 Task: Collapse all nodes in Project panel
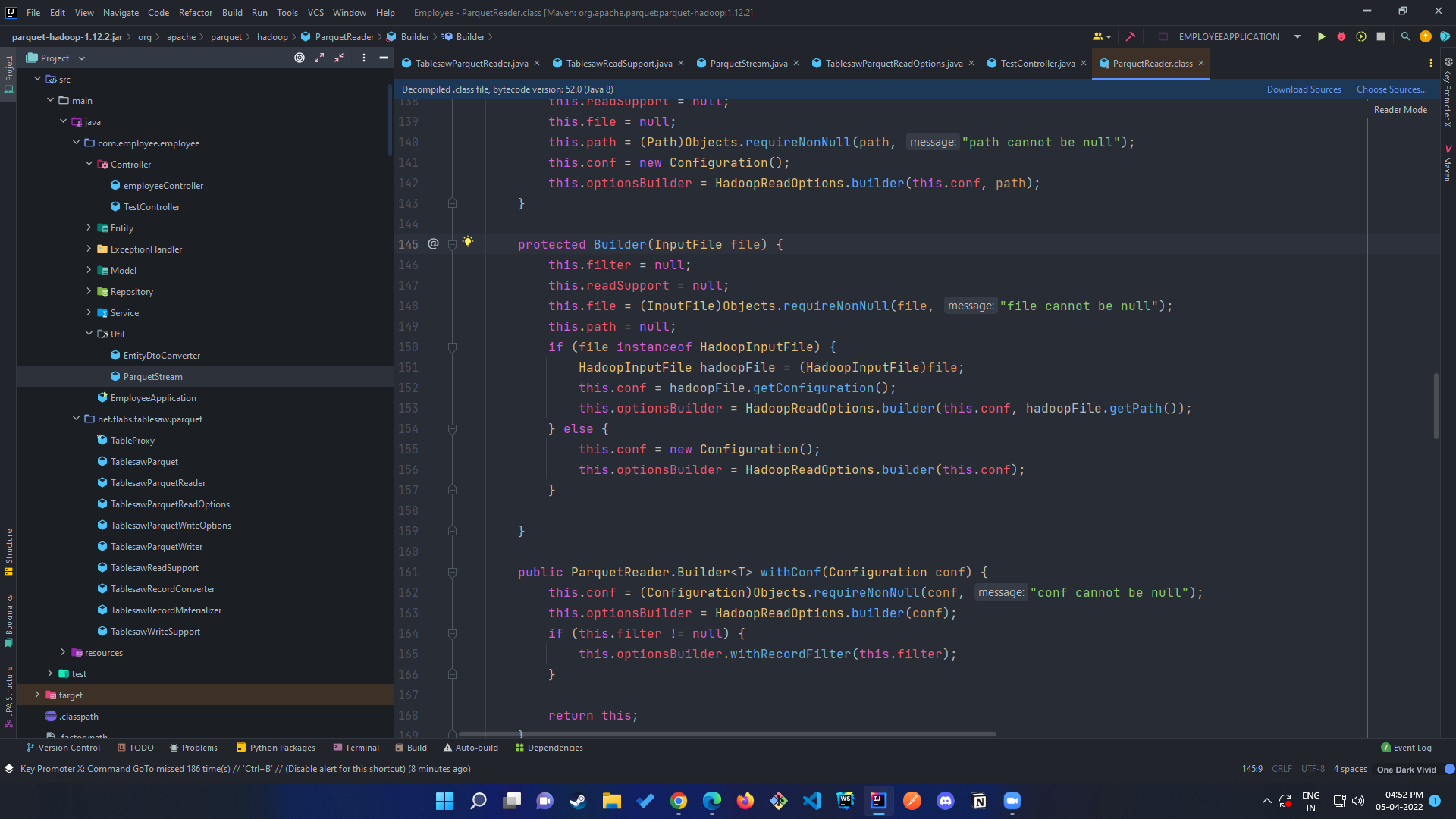[339, 58]
